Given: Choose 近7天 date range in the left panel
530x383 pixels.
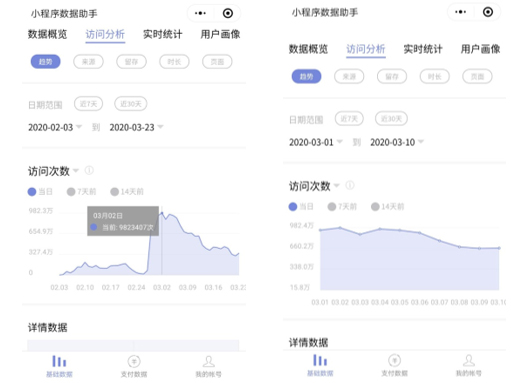Looking at the screenshot, I should (89, 104).
